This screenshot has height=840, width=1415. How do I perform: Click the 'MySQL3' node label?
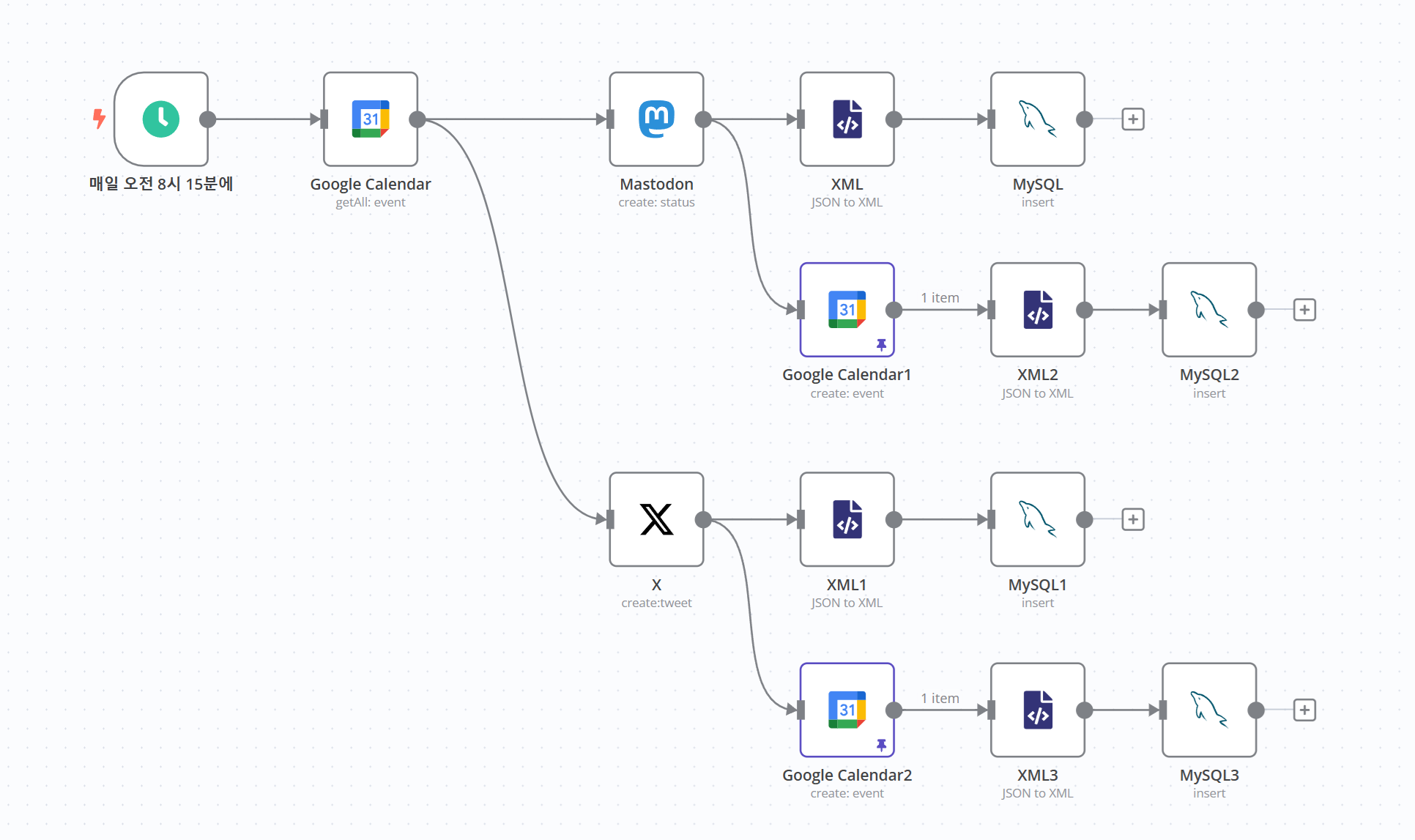pos(1209,775)
